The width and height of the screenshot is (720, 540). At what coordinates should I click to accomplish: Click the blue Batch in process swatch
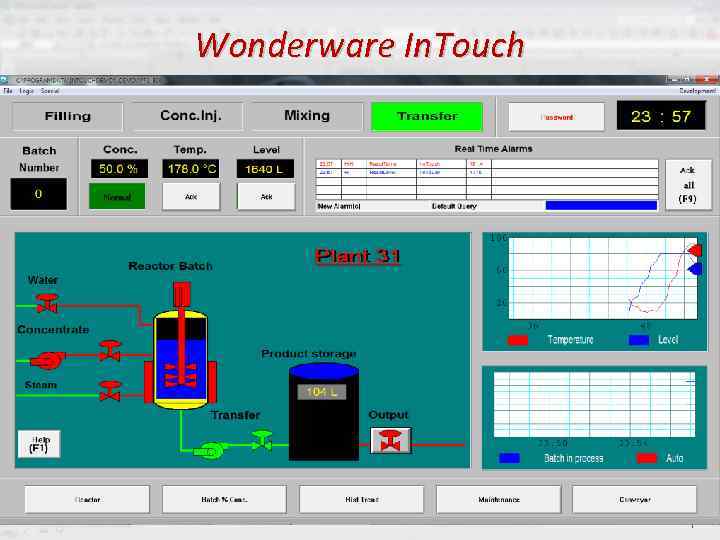tap(509, 458)
